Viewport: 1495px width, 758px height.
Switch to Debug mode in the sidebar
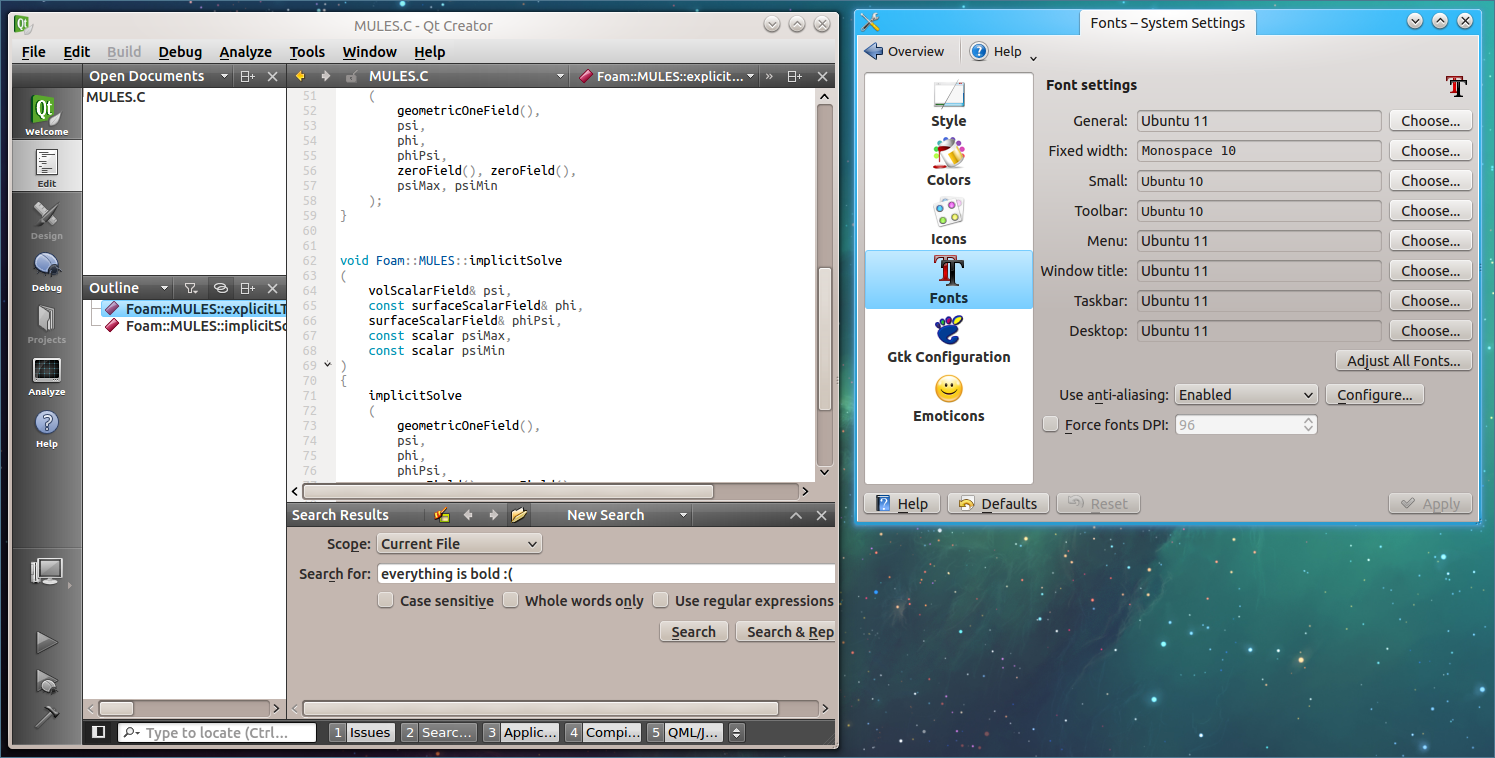47,270
